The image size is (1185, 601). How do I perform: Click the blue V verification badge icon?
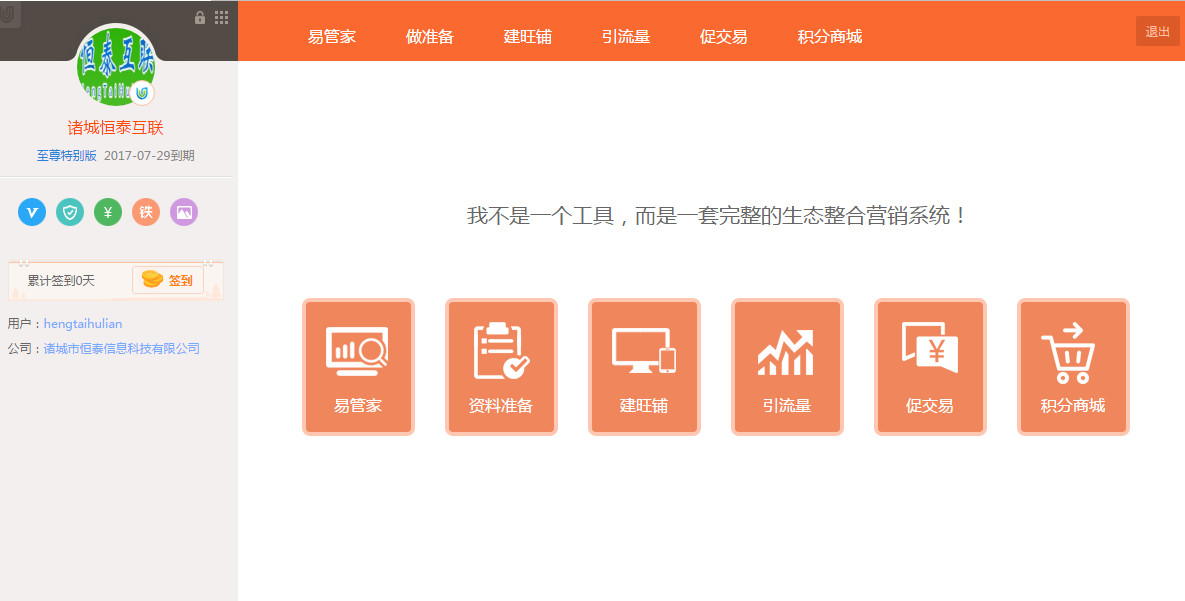tap(32, 212)
